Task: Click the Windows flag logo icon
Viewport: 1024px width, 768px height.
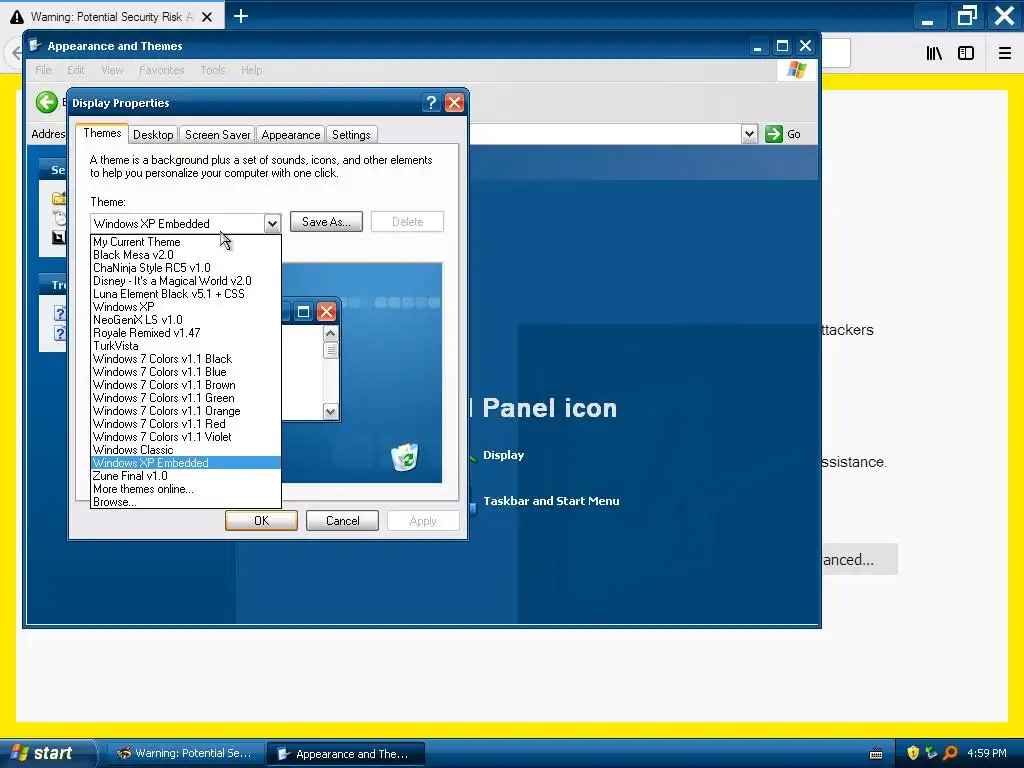Action: pos(797,70)
